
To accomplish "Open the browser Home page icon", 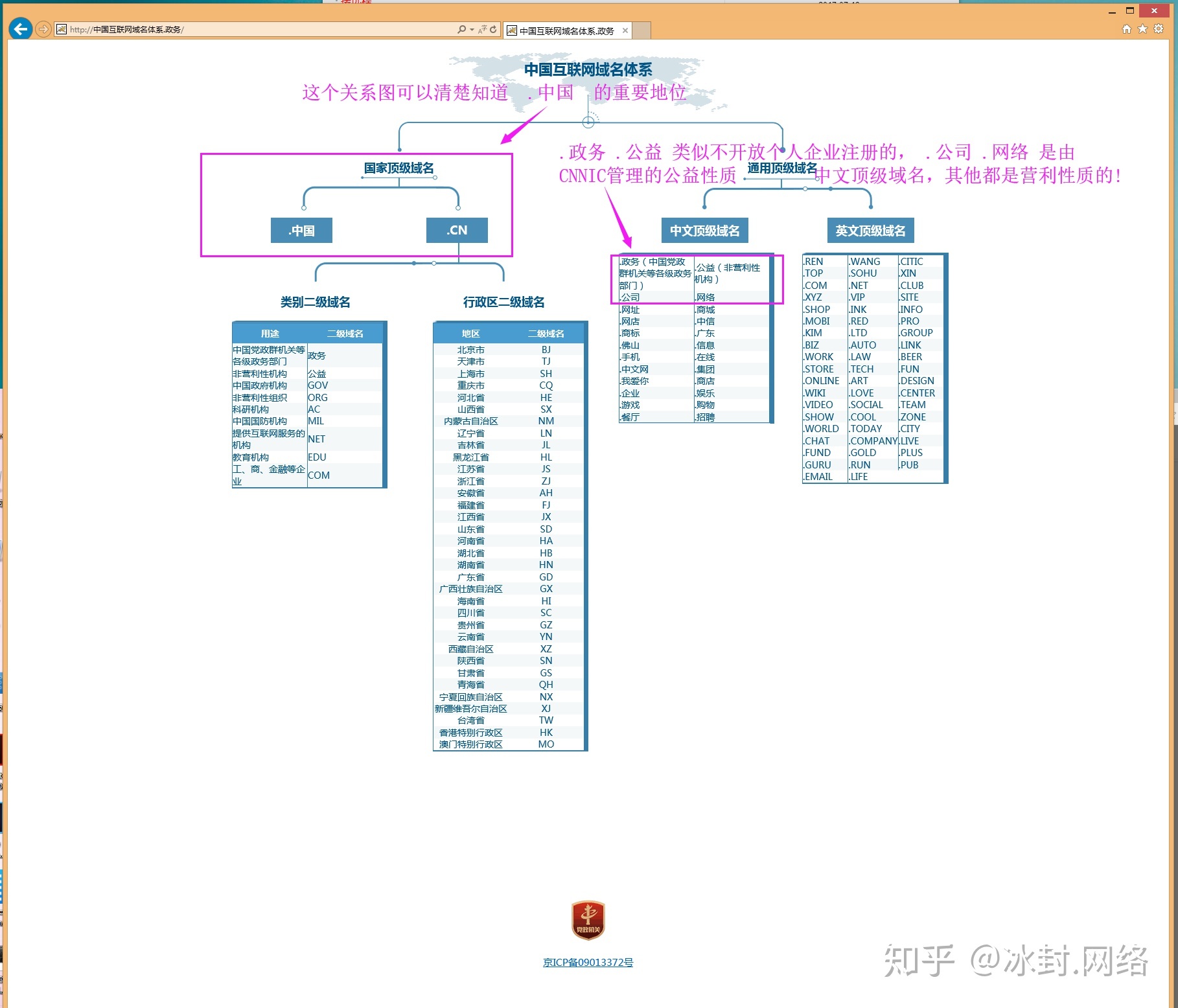I will pos(1126,29).
